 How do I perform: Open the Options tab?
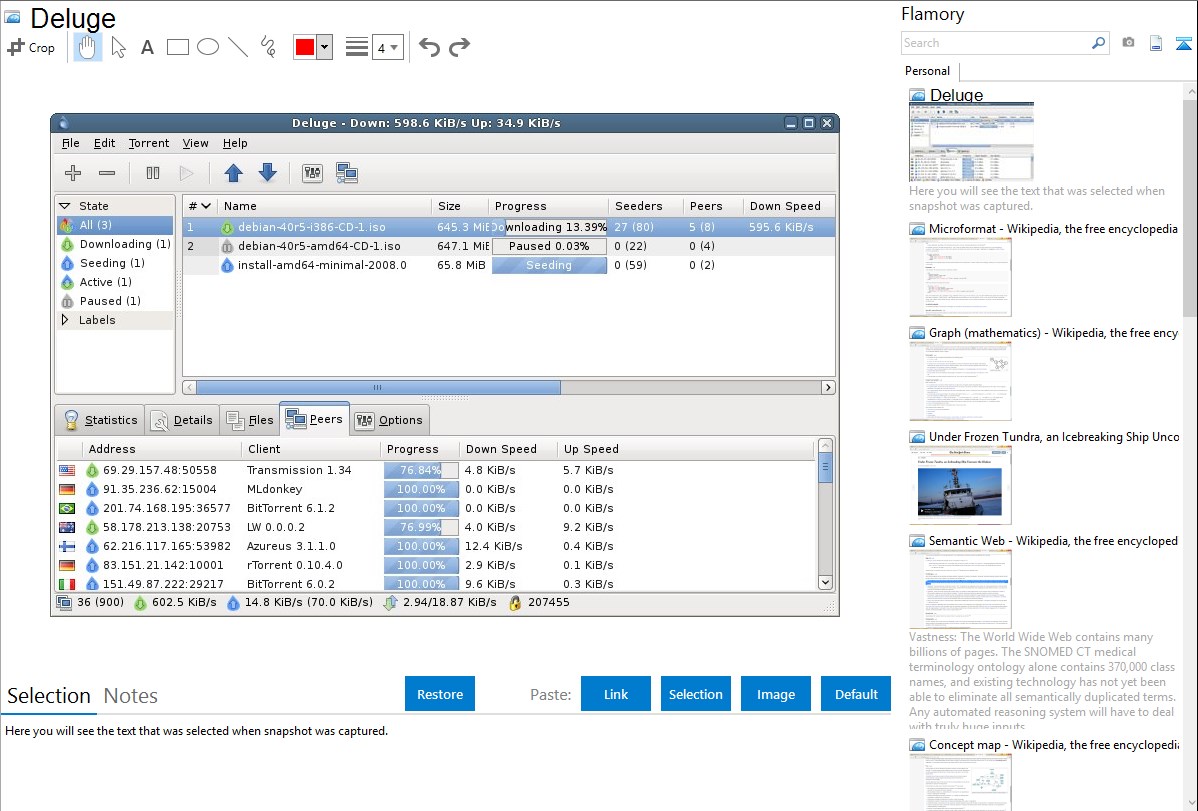coord(390,420)
